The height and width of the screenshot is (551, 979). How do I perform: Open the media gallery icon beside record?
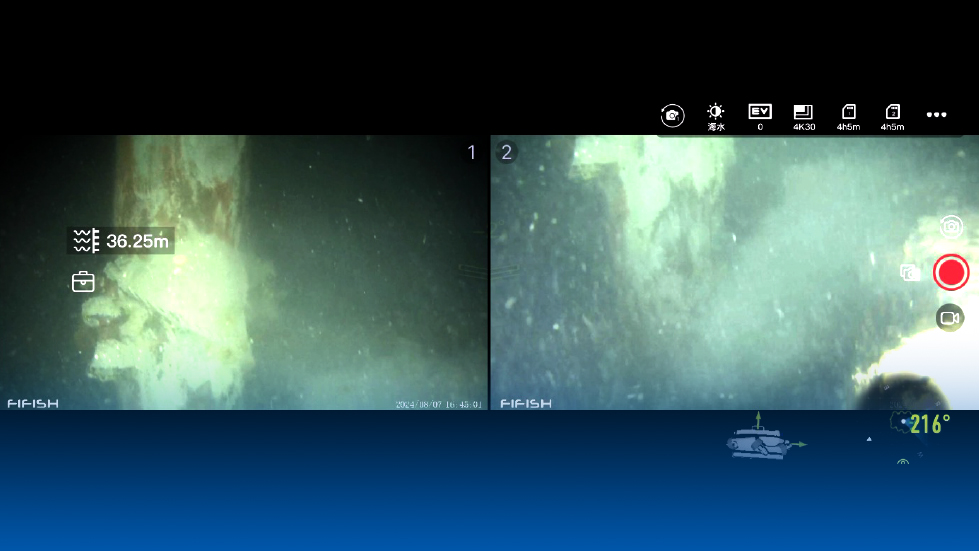coord(910,273)
